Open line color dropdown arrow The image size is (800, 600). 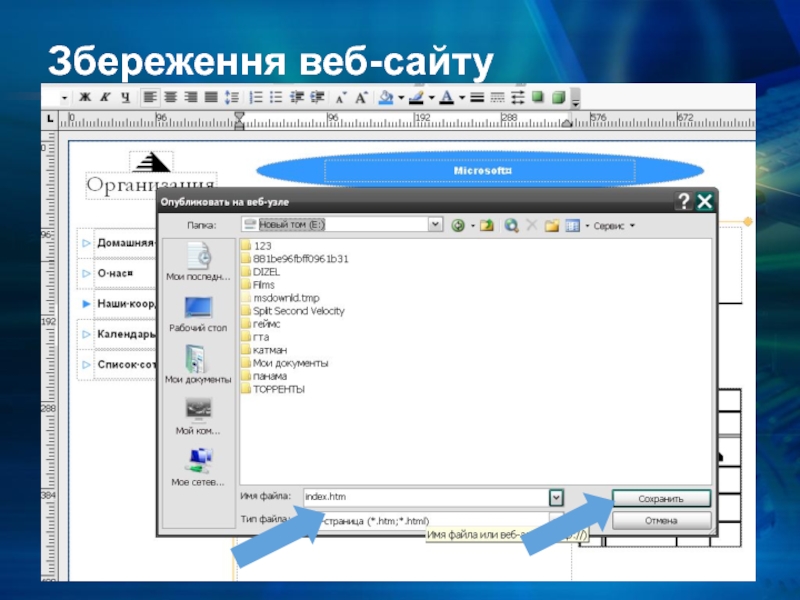[432, 97]
